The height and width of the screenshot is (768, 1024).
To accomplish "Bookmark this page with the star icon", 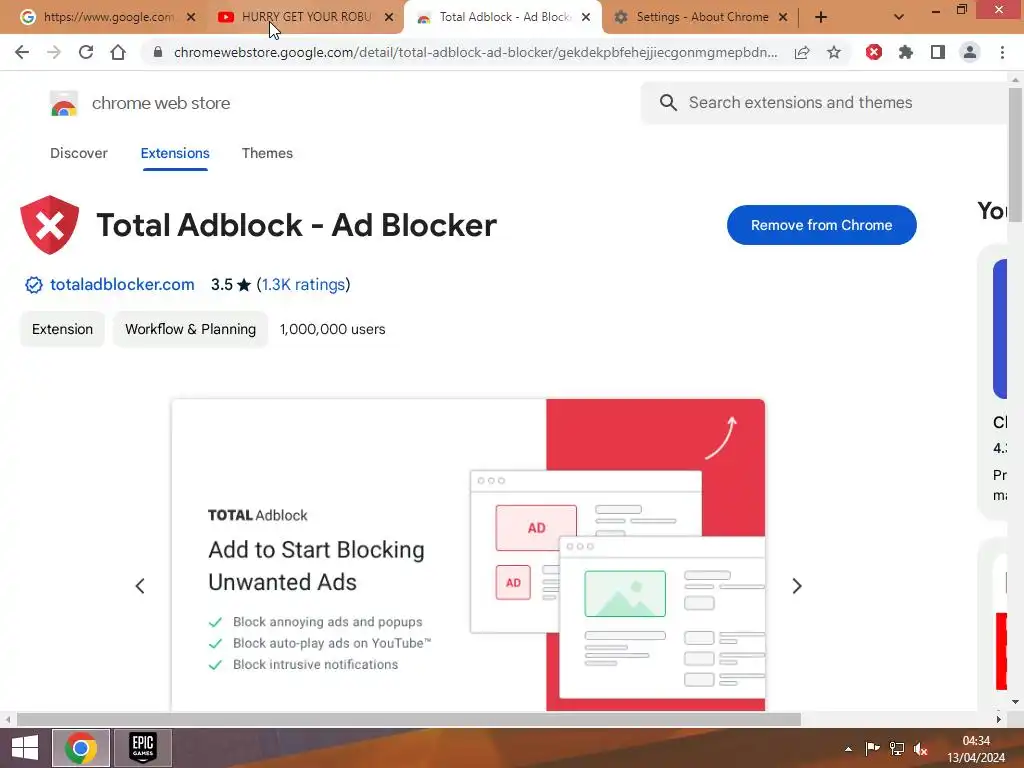I will pyautogui.click(x=834, y=52).
